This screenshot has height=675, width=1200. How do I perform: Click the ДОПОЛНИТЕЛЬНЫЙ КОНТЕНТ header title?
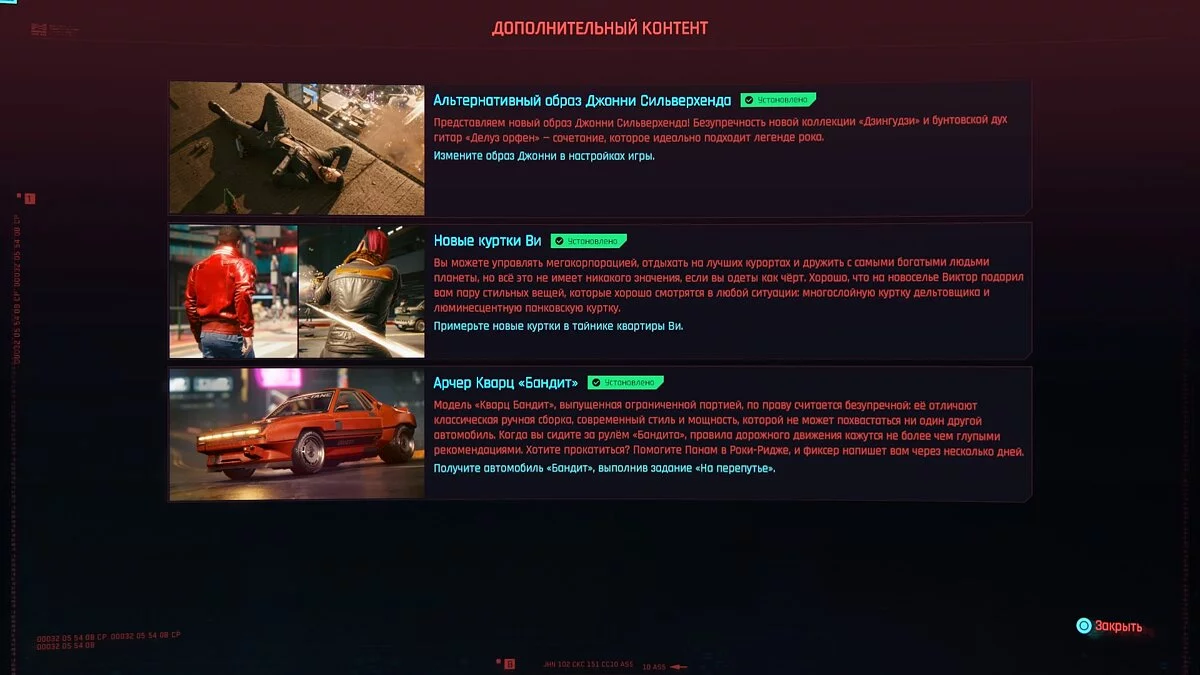pyautogui.click(x=599, y=28)
